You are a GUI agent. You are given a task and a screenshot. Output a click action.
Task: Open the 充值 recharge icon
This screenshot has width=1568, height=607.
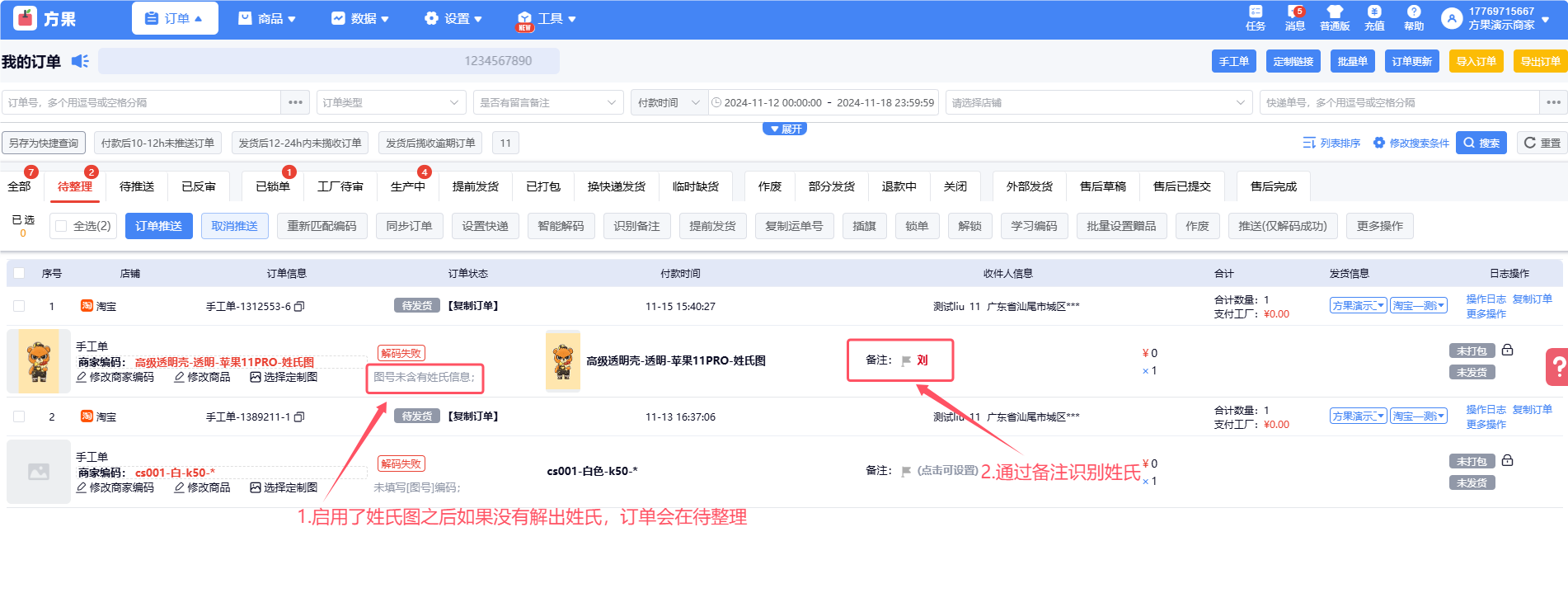1374,12
